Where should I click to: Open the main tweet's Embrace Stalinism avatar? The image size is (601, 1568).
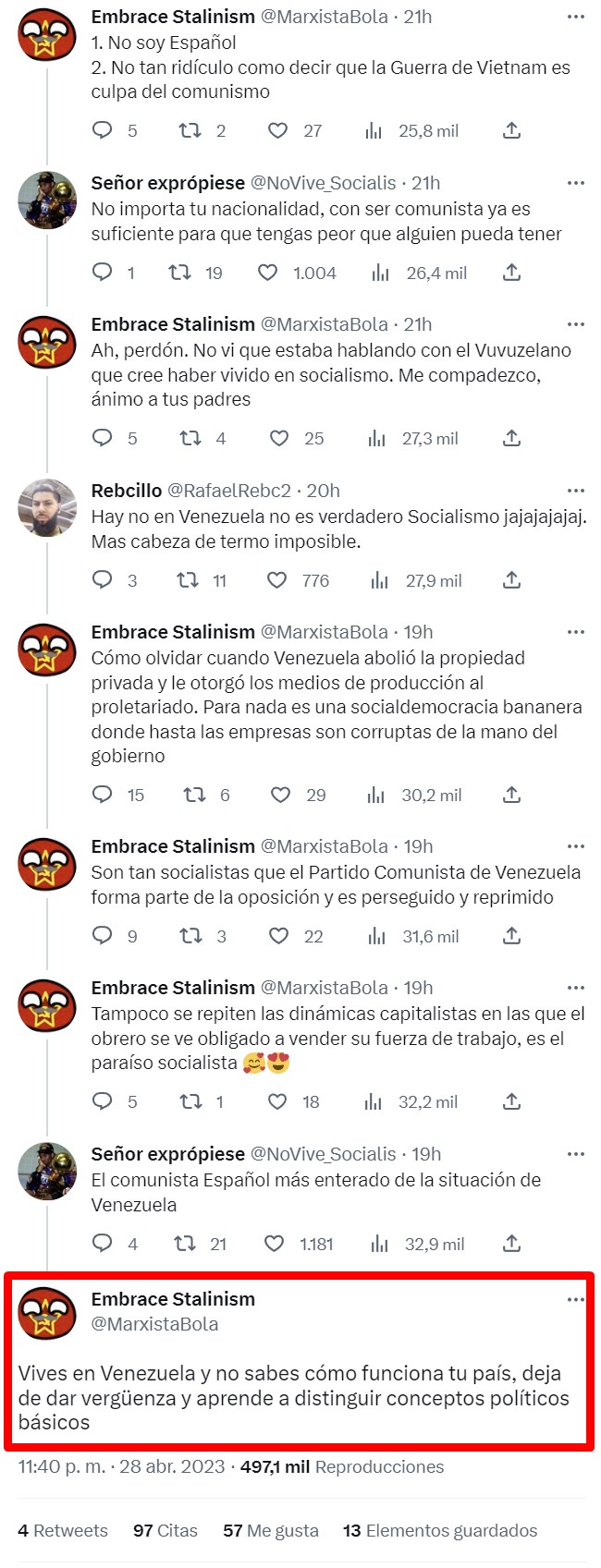47,1316
